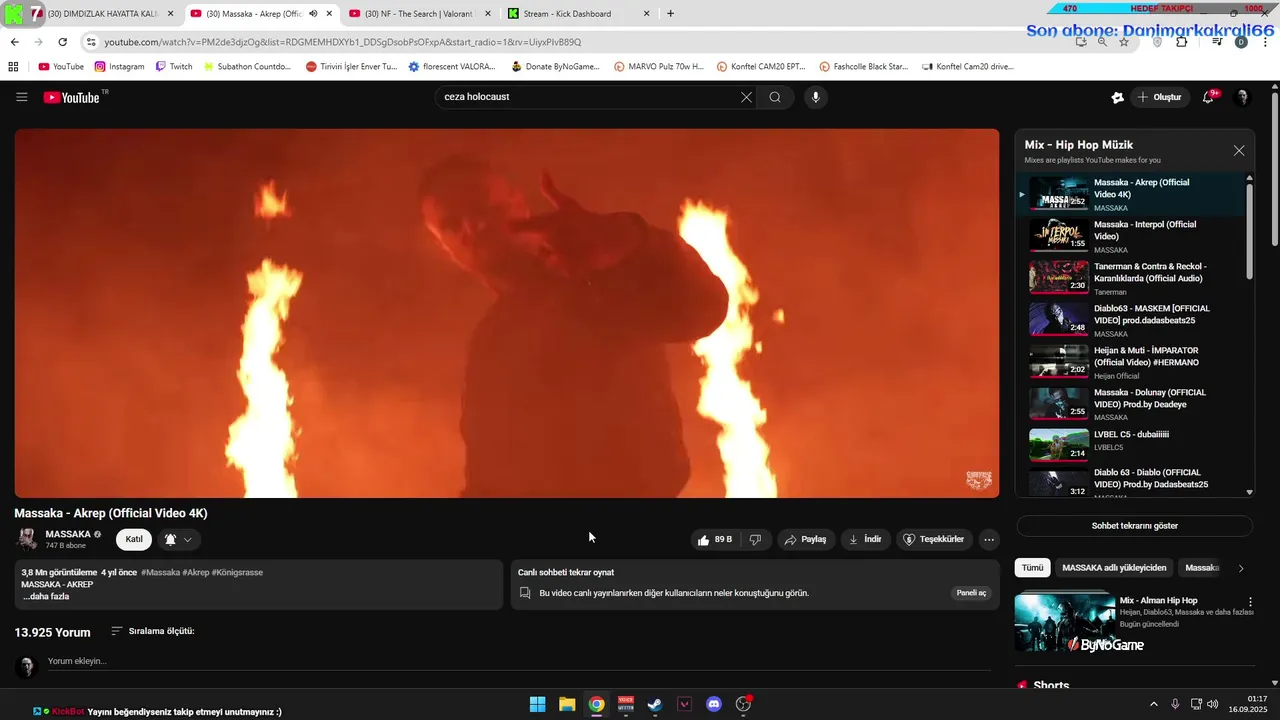Play Massaka - Interpol from the playlist
The image size is (1280, 720).
point(1132,235)
